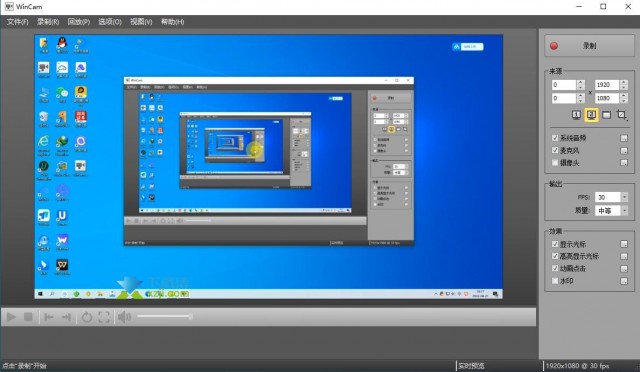Jump to the end marker icon

coord(66,317)
